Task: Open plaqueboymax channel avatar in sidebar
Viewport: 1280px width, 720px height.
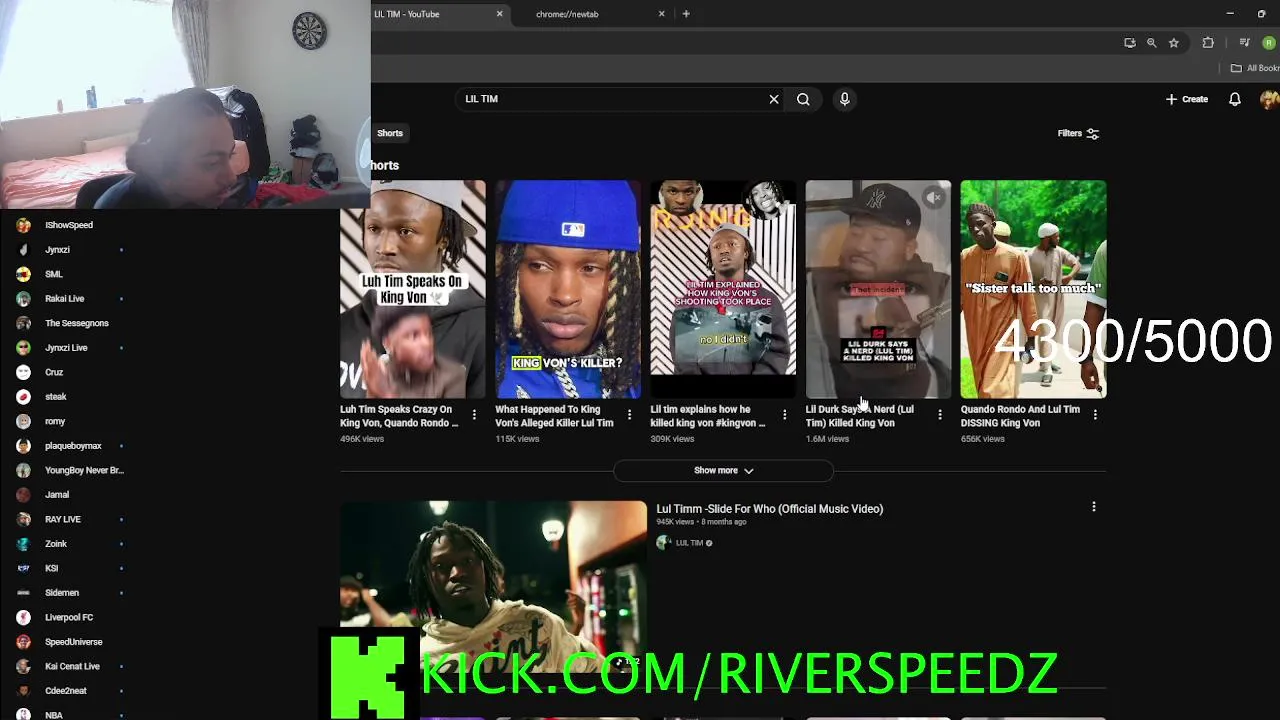Action: click(24, 446)
